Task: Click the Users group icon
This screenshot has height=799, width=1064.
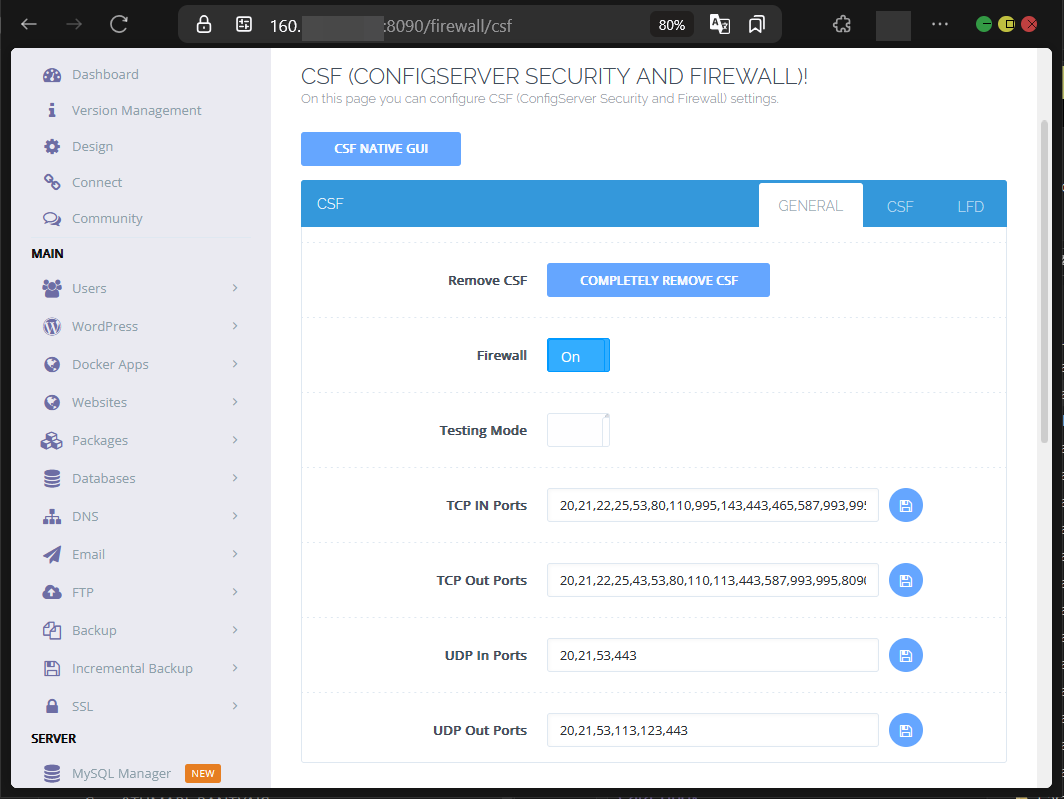Action: coord(52,289)
